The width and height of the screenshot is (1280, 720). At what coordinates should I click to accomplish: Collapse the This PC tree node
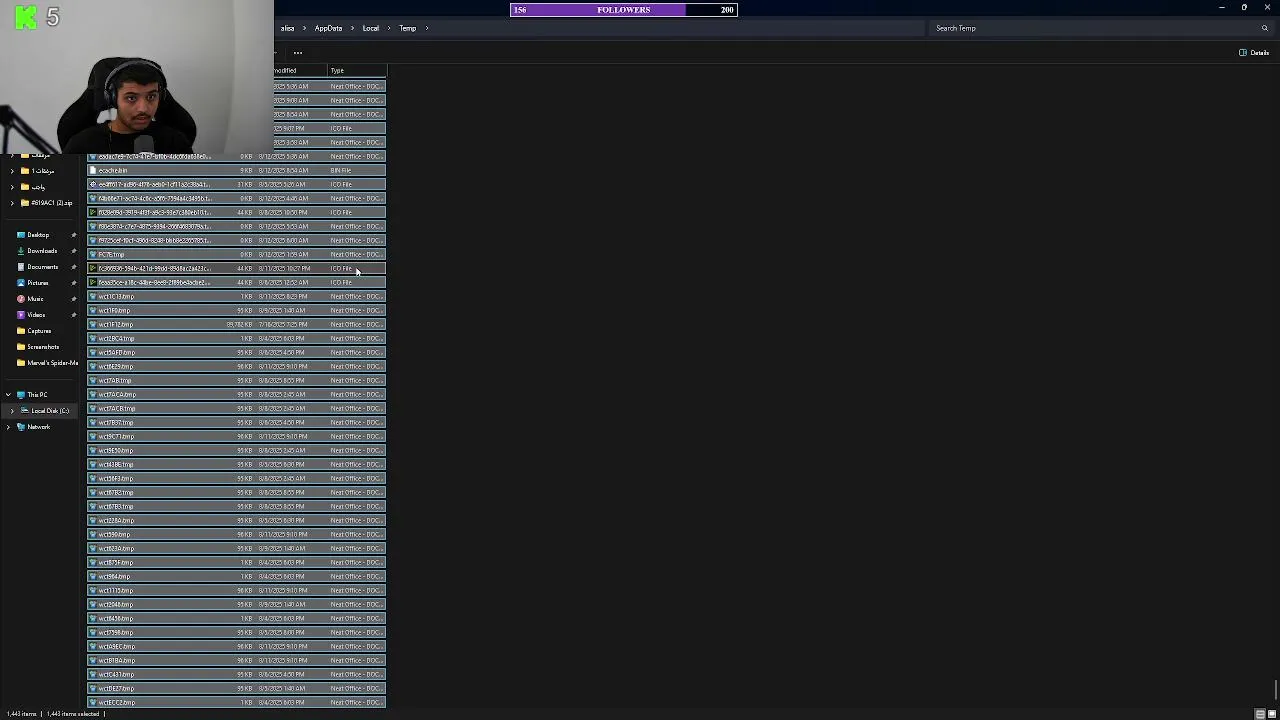(8, 395)
